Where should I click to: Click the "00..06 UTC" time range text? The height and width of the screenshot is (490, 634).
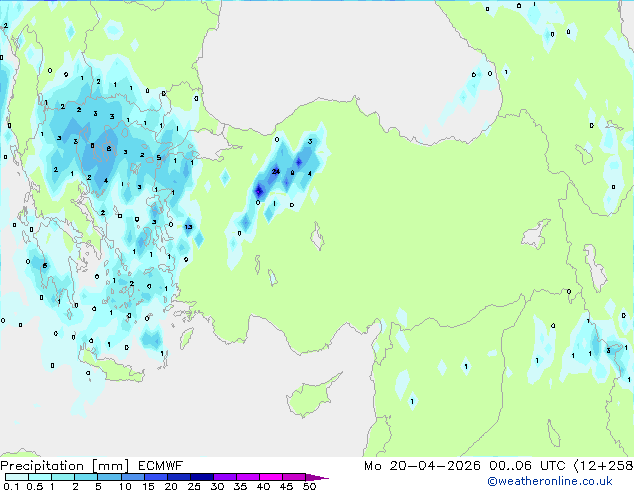pyautogui.click(x=527, y=466)
